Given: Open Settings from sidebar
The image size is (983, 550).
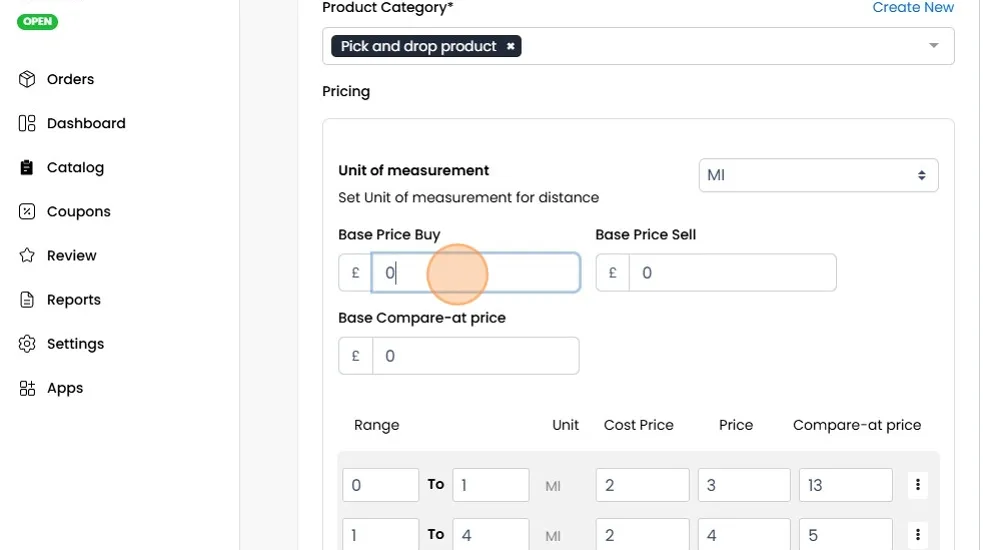Looking at the screenshot, I should (75, 344).
